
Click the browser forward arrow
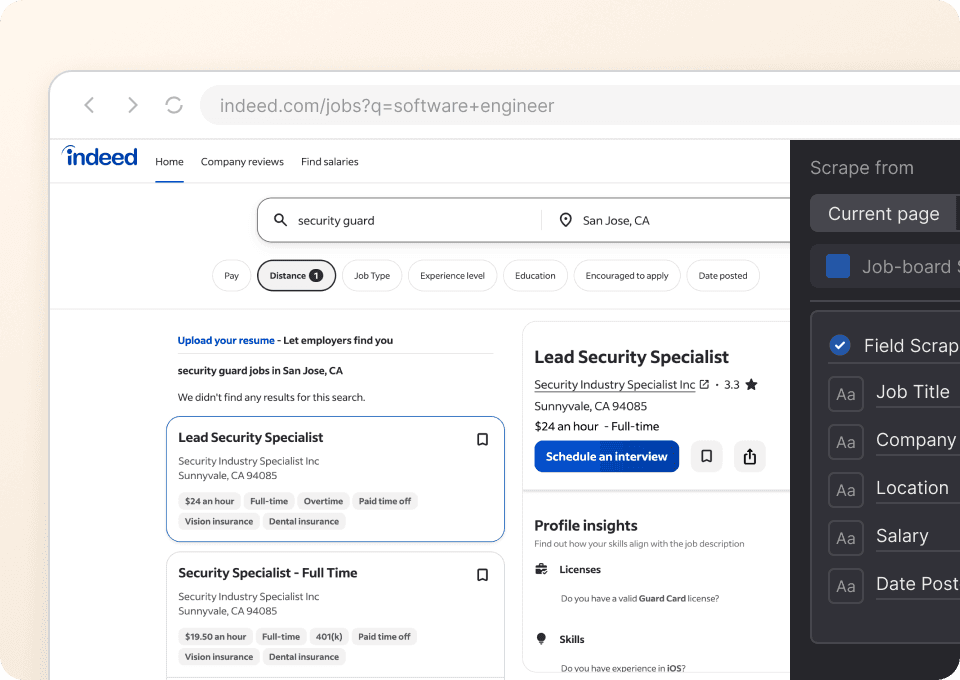(x=132, y=105)
